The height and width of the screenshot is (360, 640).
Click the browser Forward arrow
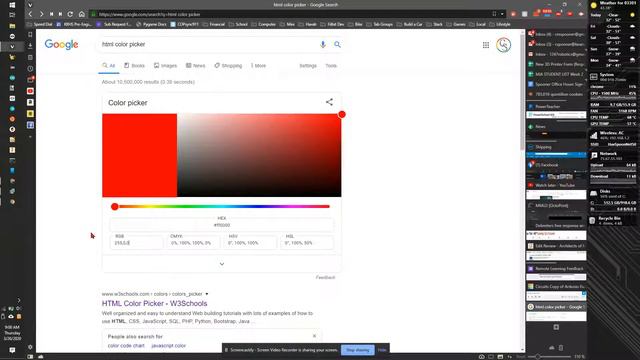click(41, 14)
